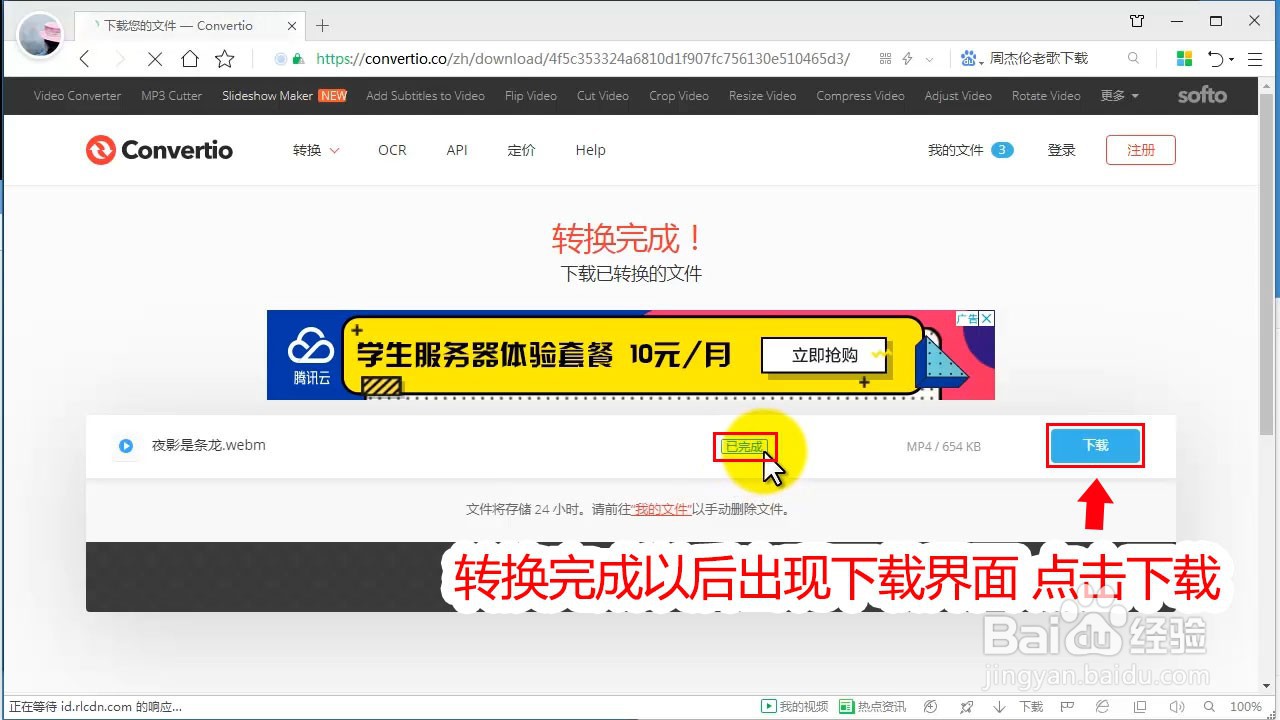Click the 注册 register button
1280x720 pixels.
click(1141, 150)
